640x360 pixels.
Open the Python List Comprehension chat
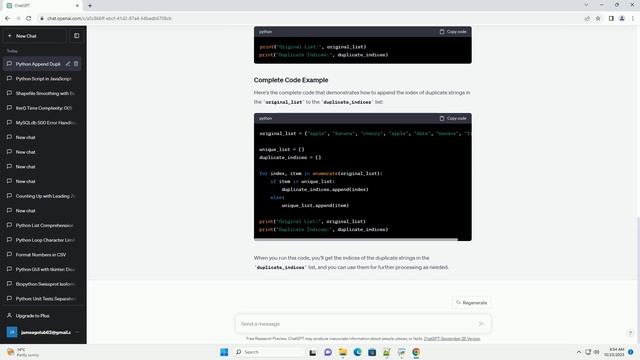point(42,225)
